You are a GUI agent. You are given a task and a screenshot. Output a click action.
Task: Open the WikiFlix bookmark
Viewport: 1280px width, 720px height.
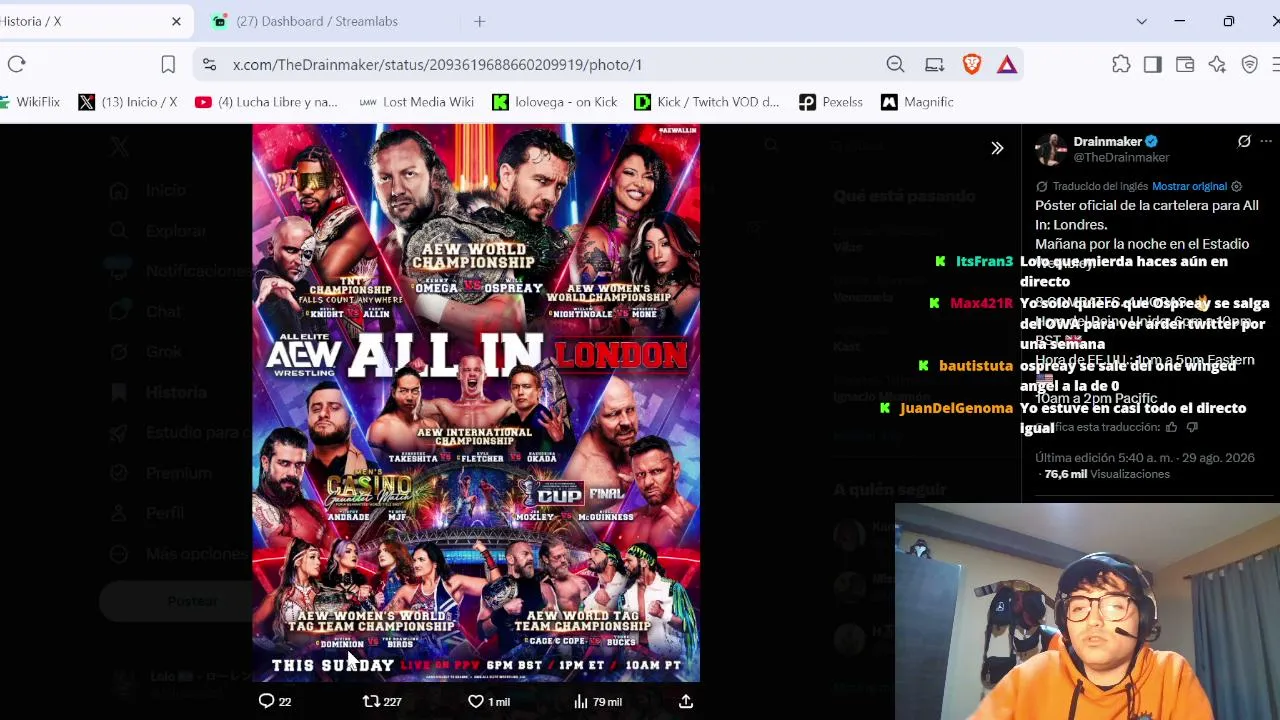click(30, 102)
